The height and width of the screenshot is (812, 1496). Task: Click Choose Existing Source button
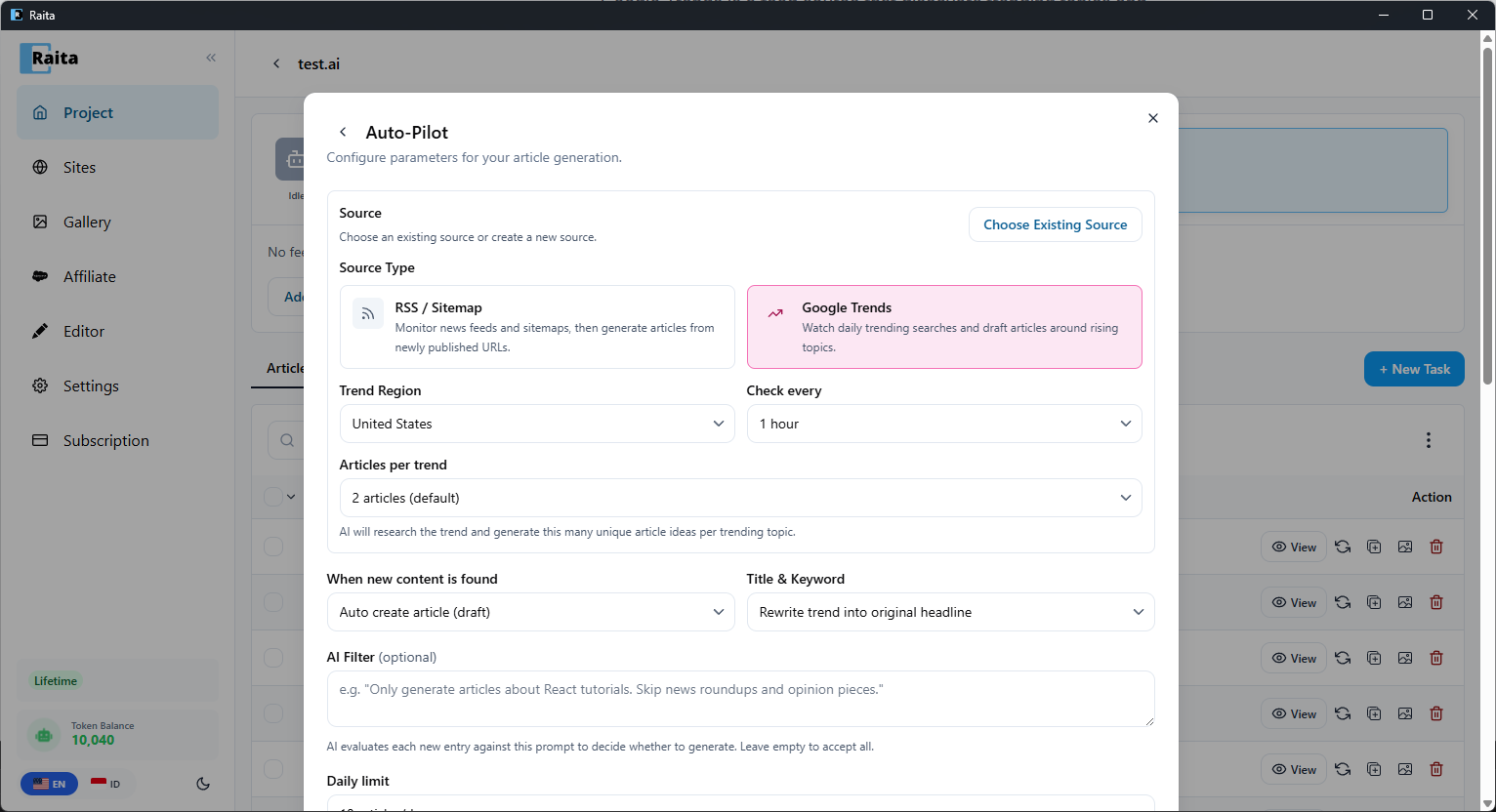[1055, 224]
